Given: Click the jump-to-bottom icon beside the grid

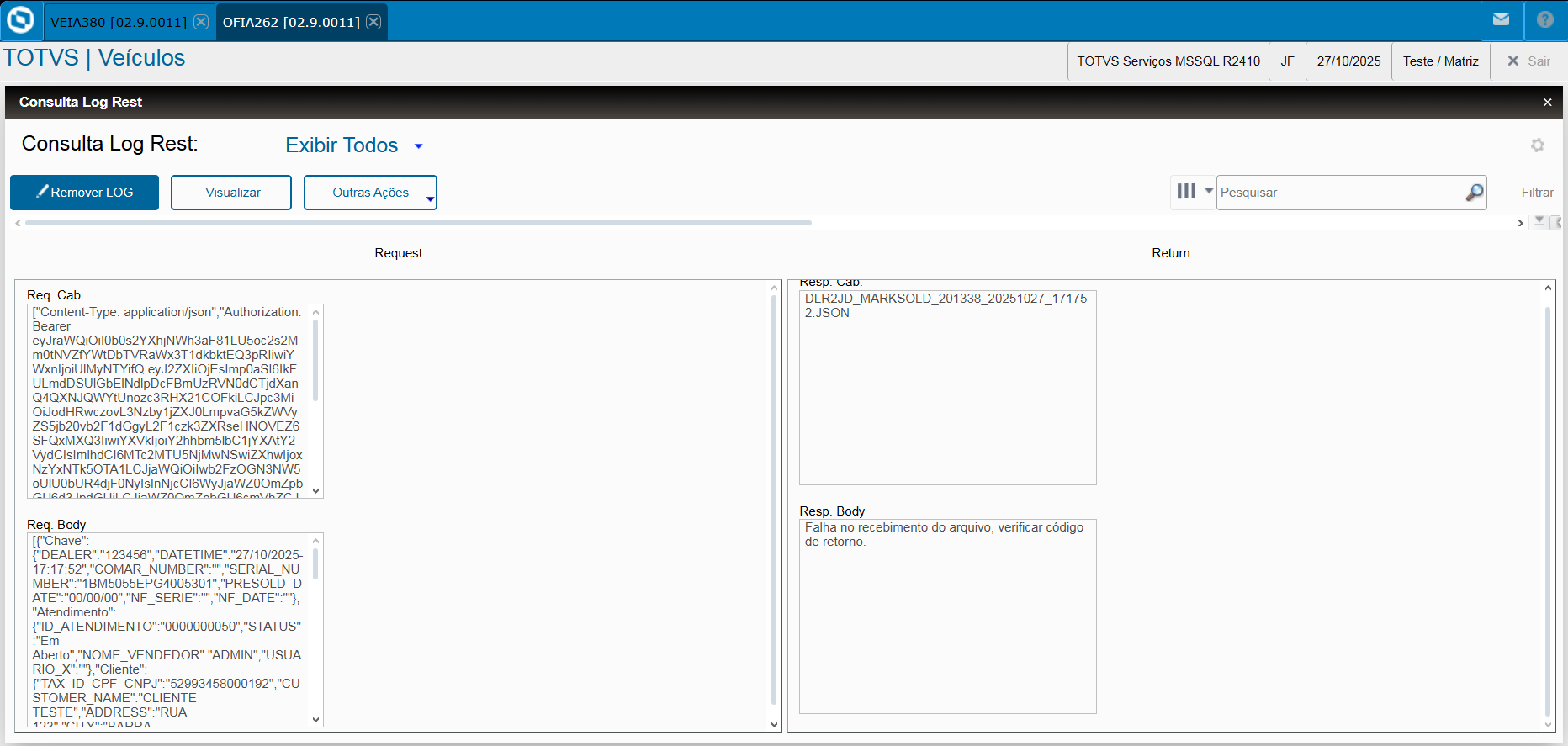Looking at the screenshot, I should point(1539,222).
